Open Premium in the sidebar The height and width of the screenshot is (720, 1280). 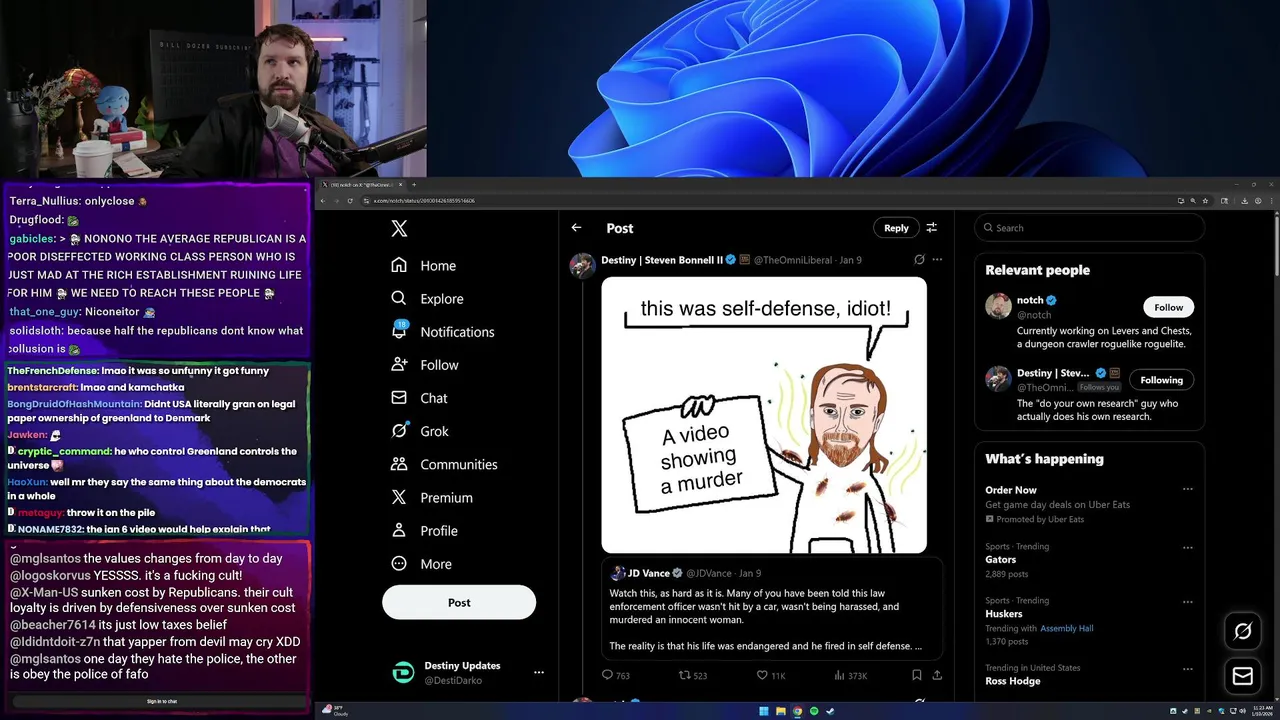432,497
